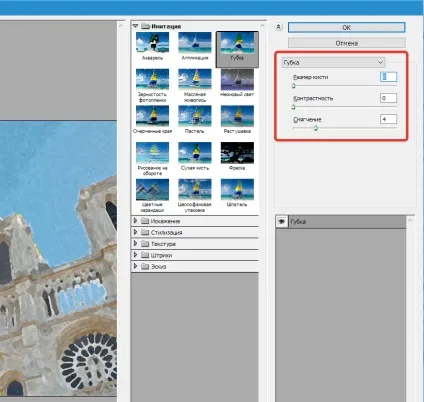Collapse the Имитация folder

pyautogui.click(x=135, y=26)
